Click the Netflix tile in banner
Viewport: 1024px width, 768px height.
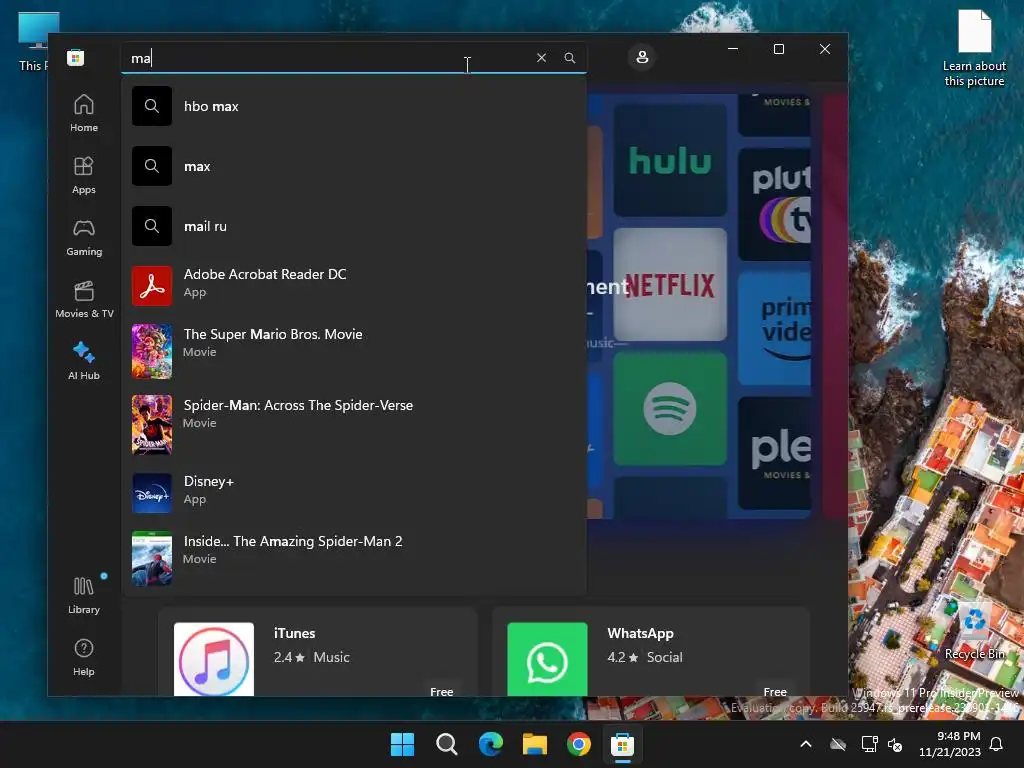tap(670, 285)
